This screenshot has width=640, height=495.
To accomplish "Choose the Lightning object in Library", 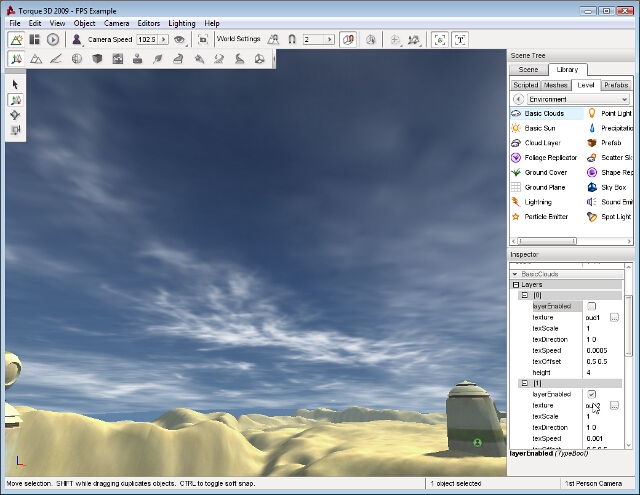I will pos(538,202).
